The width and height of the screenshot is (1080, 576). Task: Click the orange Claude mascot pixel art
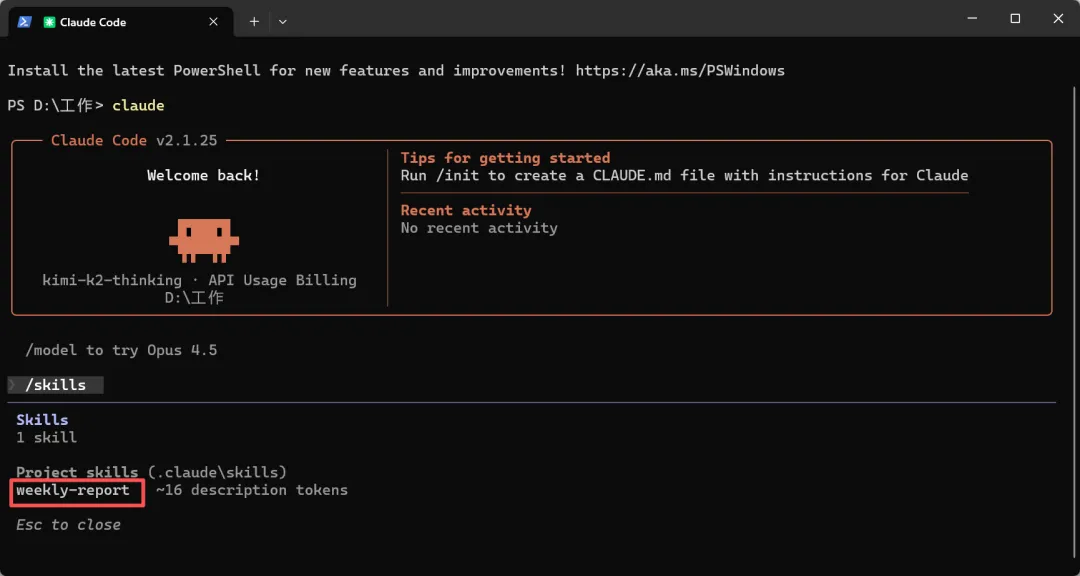(204, 239)
